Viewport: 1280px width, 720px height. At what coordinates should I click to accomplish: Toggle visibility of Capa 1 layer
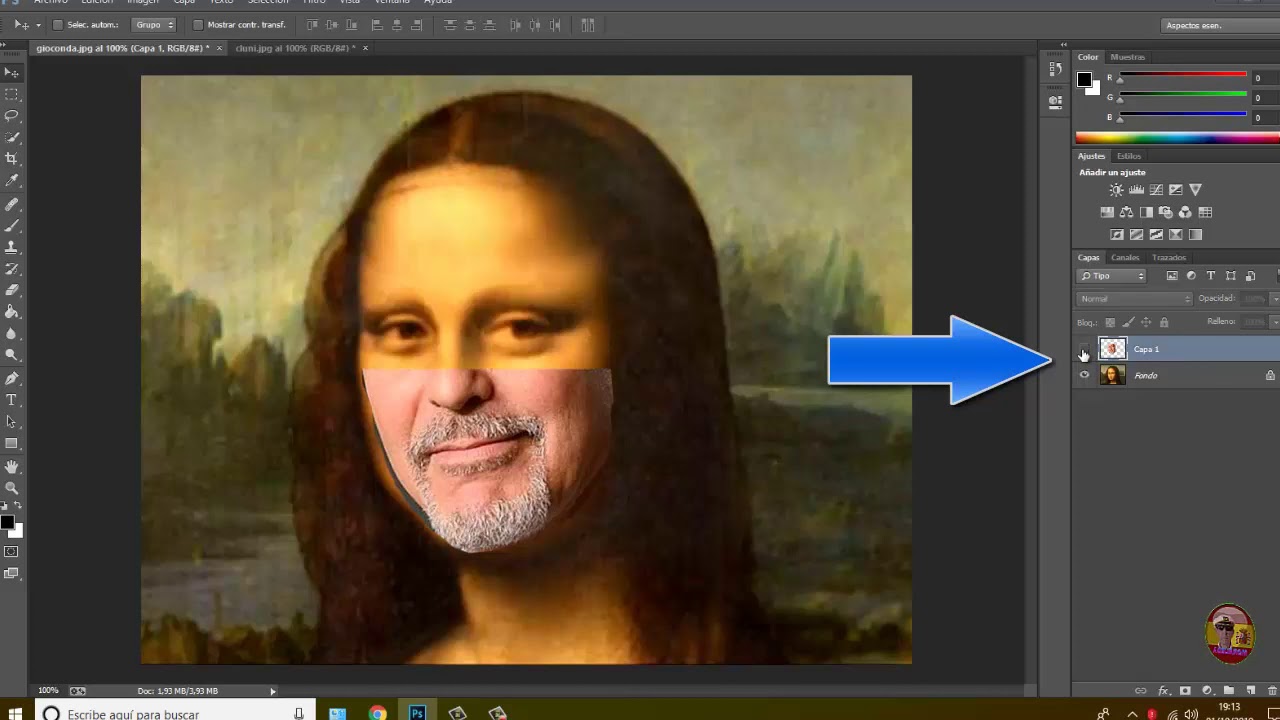click(x=1084, y=349)
